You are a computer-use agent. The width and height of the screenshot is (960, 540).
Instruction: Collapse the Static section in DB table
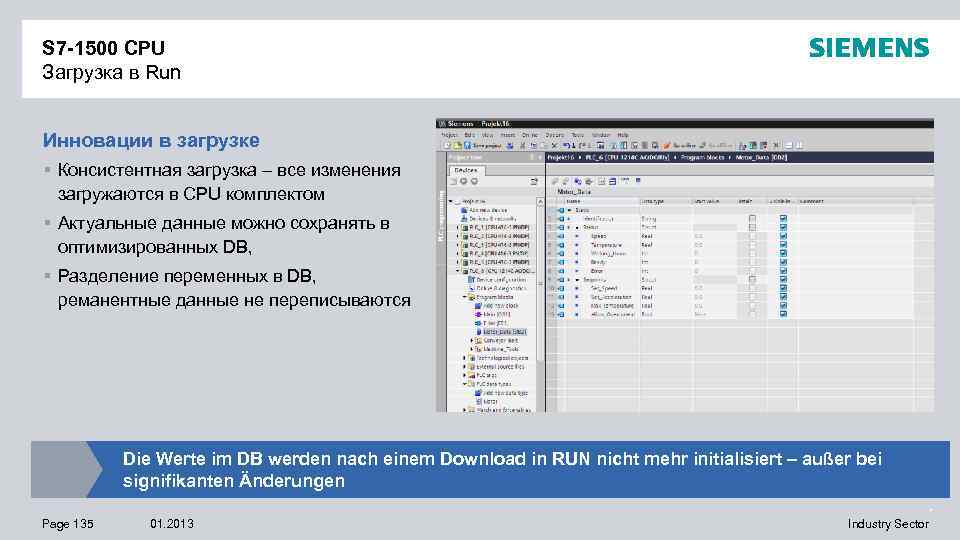pyautogui.click(x=569, y=210)
